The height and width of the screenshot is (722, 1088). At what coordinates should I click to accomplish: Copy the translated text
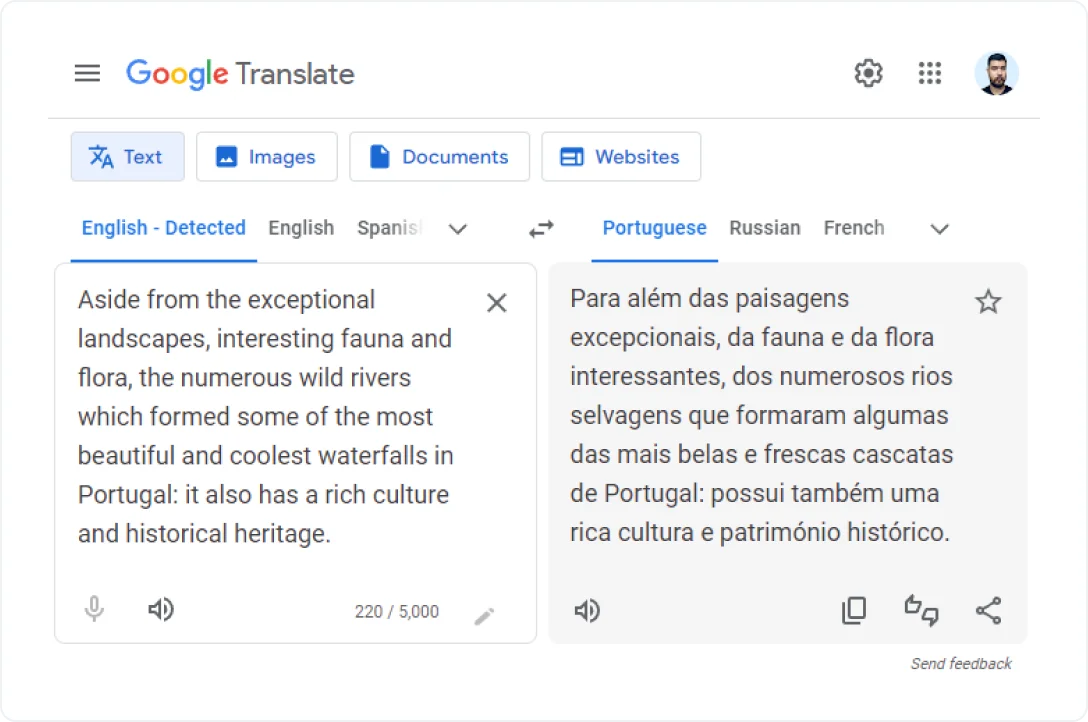(854, 610)
